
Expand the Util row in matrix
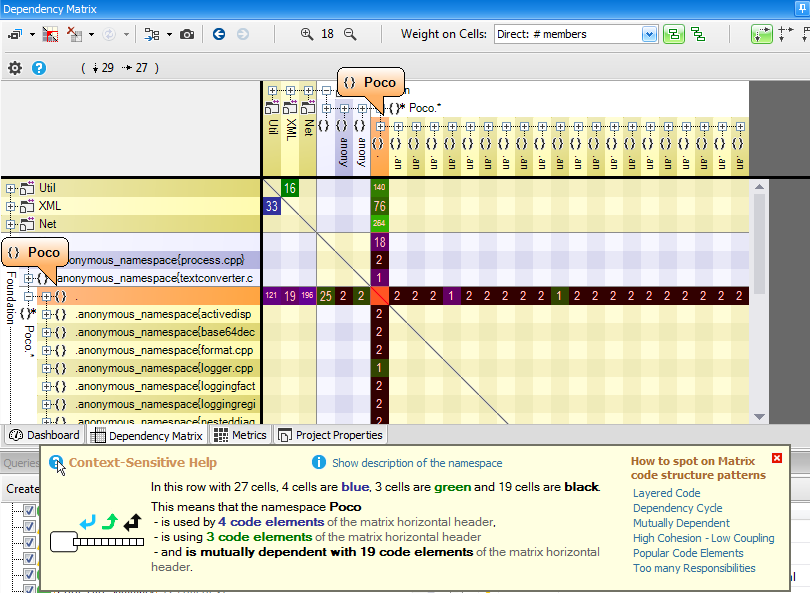coord(11,188)
